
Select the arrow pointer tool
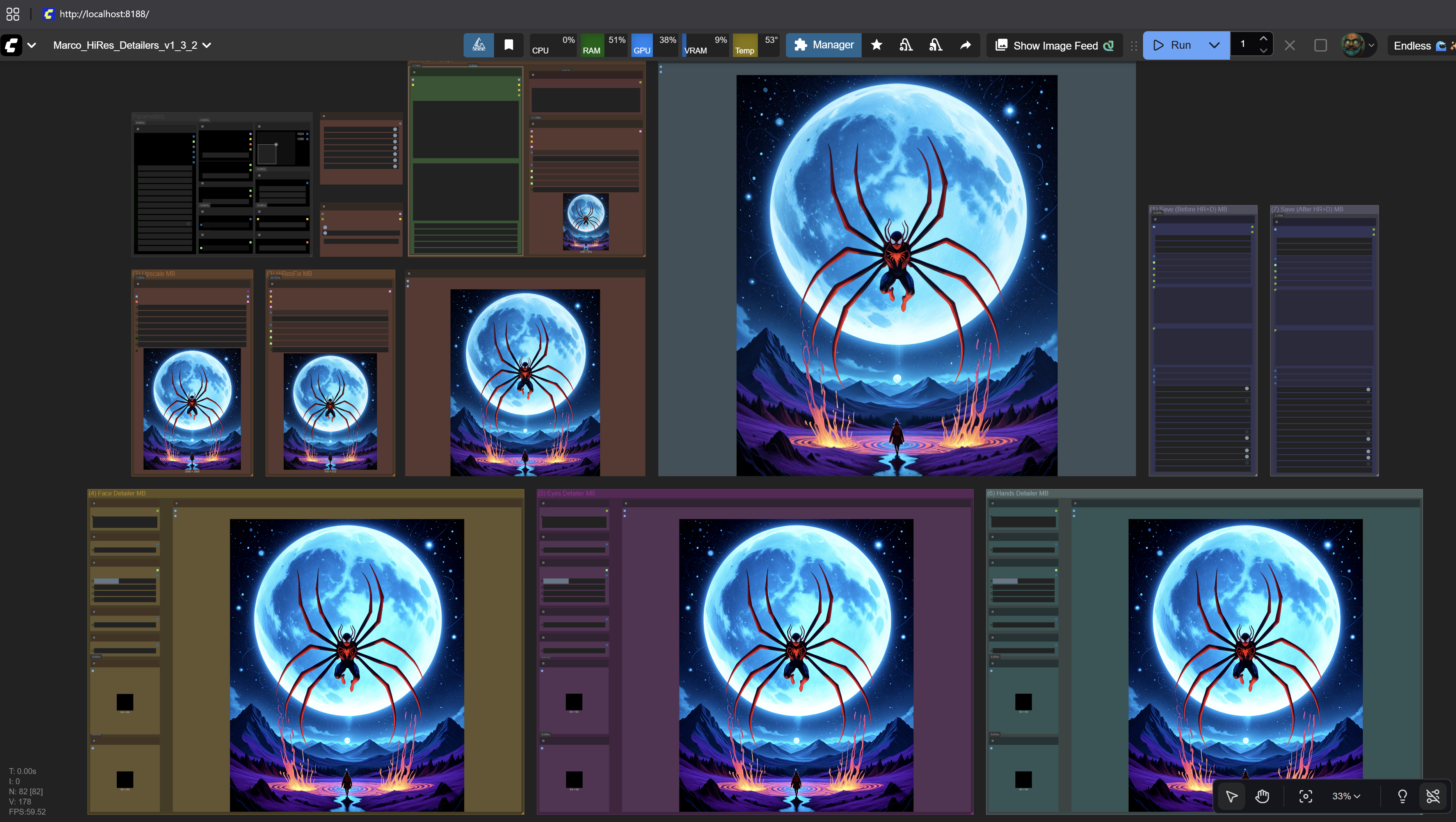(1232, 796)
